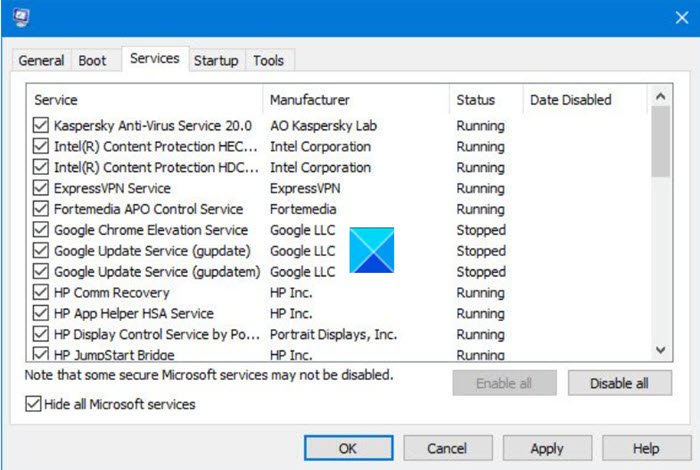
Task: Uncheck HP Comm Recovery service
Action: (x=40, y=293)
